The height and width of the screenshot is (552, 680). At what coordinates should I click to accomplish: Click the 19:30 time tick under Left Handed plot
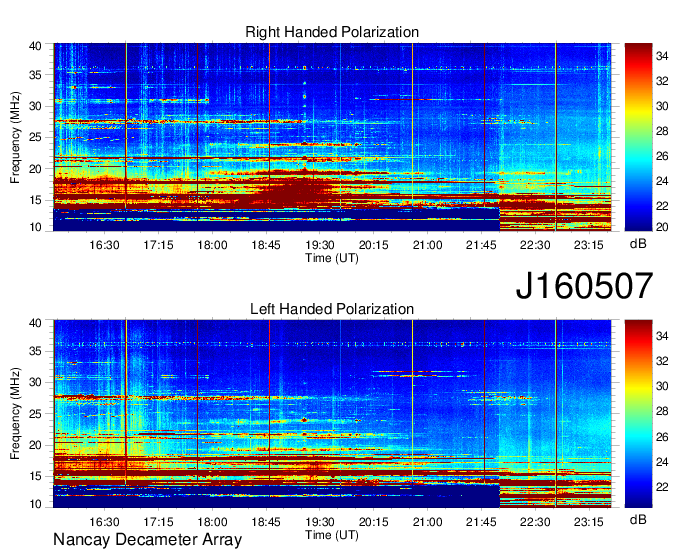pos(320,522)
